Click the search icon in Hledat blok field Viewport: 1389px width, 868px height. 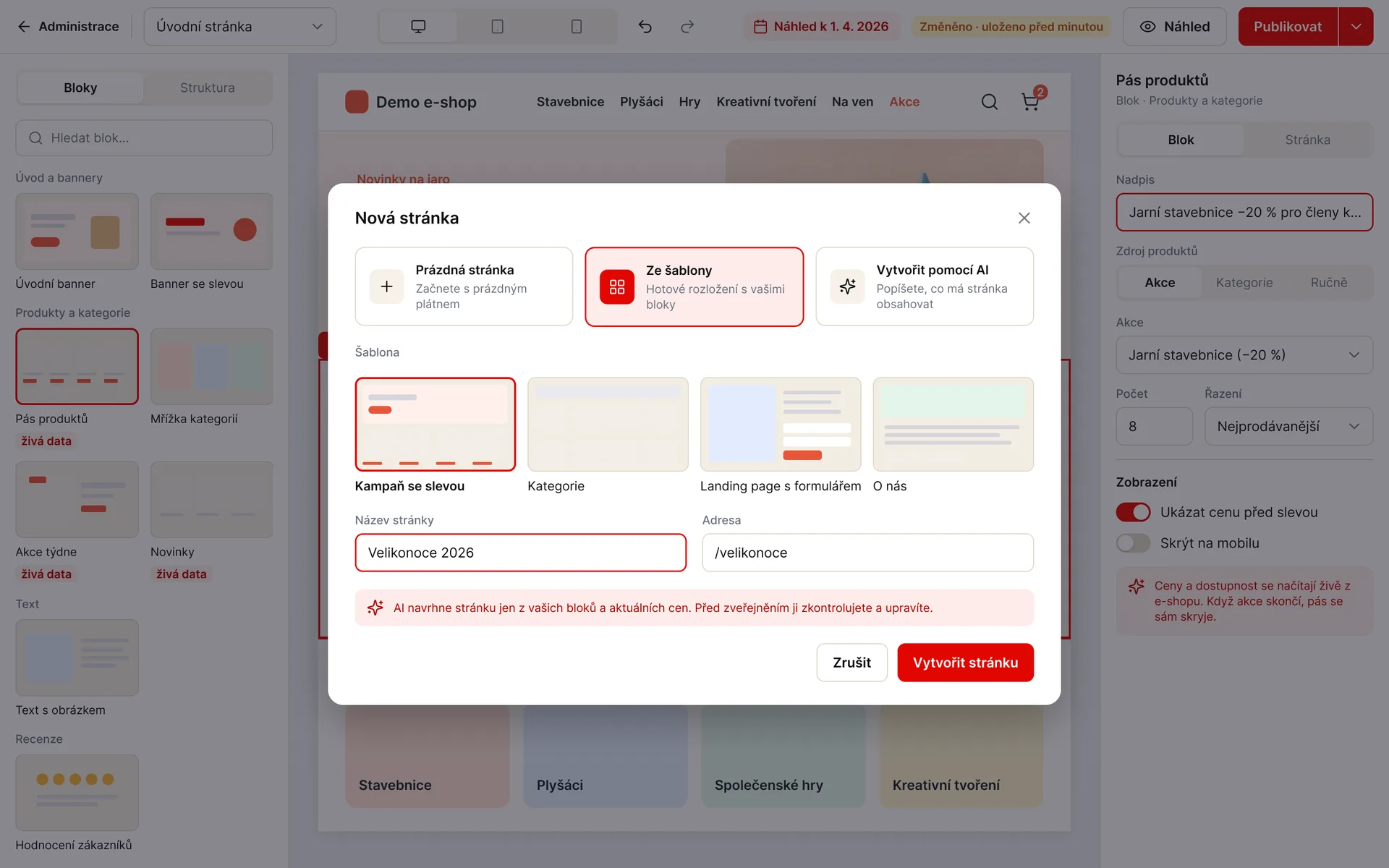point(35,138)
